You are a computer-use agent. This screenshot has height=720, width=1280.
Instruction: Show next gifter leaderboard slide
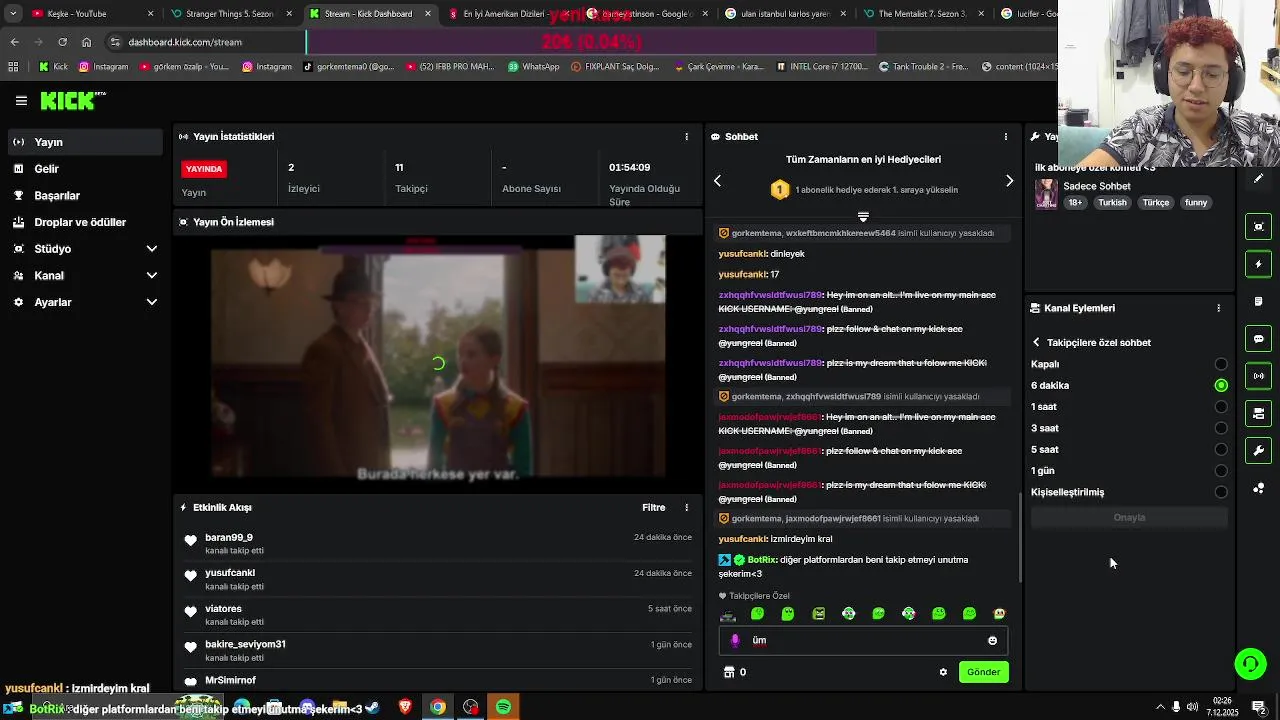point(1009,181)
